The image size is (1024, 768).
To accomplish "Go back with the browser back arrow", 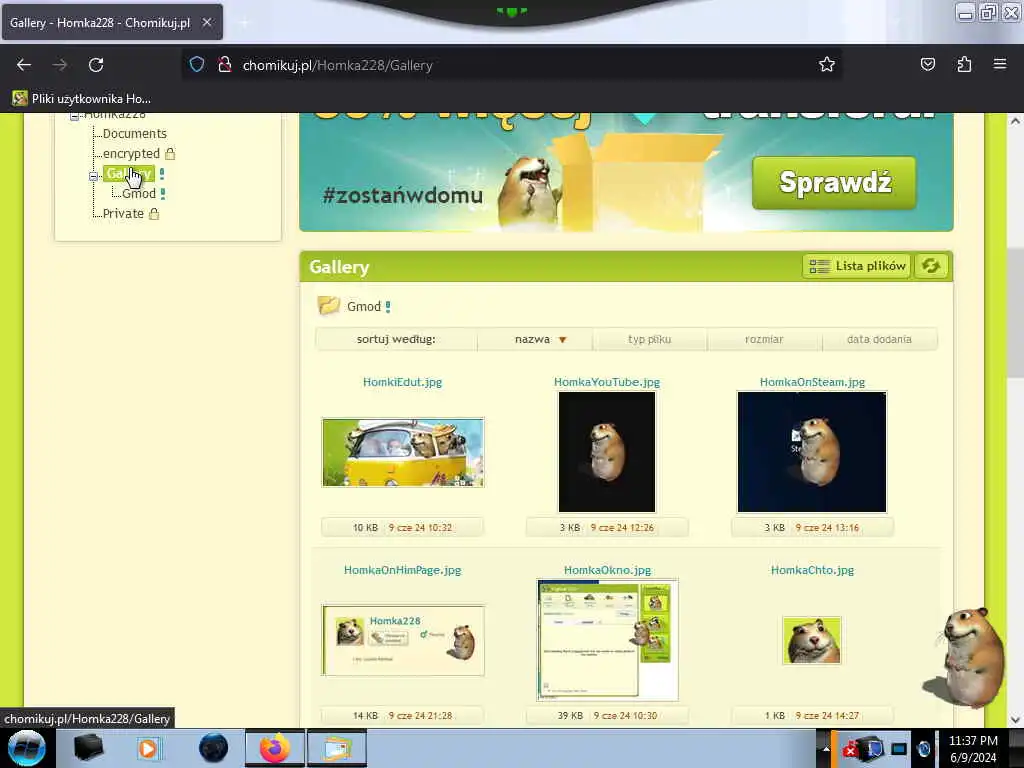I will [24, 65].
